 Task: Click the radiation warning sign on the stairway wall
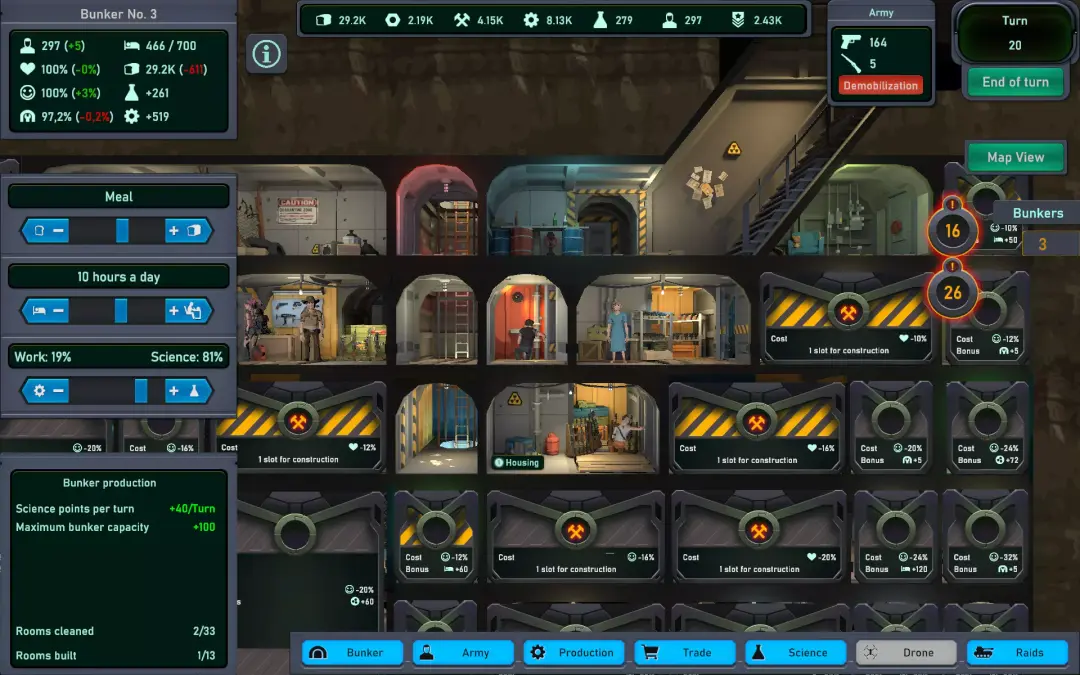734,149
